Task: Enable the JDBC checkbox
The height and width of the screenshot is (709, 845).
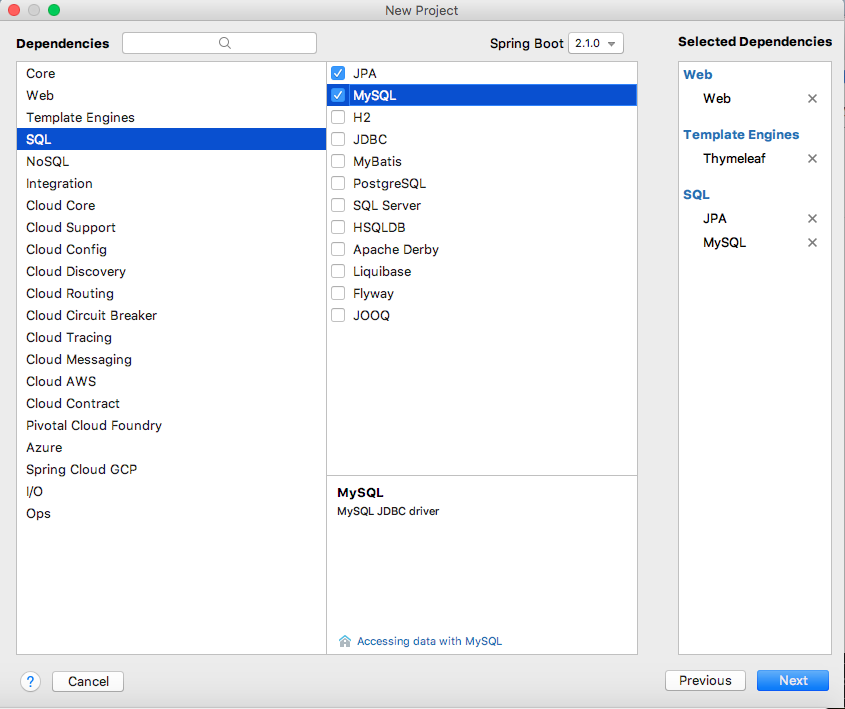Action: click(338, 139)
